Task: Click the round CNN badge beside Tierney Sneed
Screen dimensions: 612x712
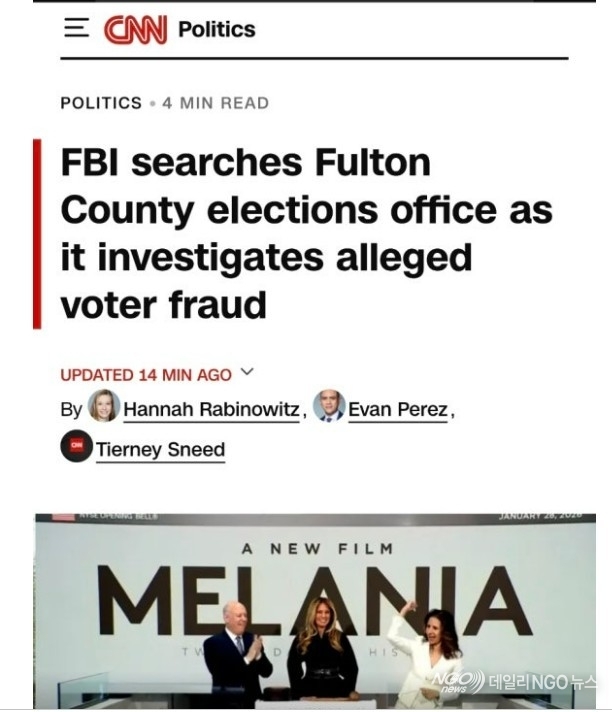Action: click(x=76, y=446)
